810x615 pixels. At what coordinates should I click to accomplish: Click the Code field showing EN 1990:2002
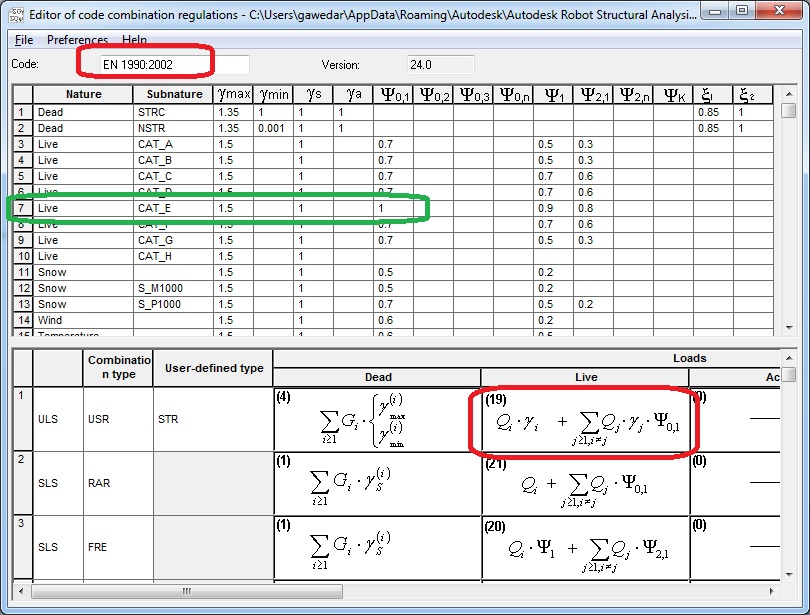(175, 65)
